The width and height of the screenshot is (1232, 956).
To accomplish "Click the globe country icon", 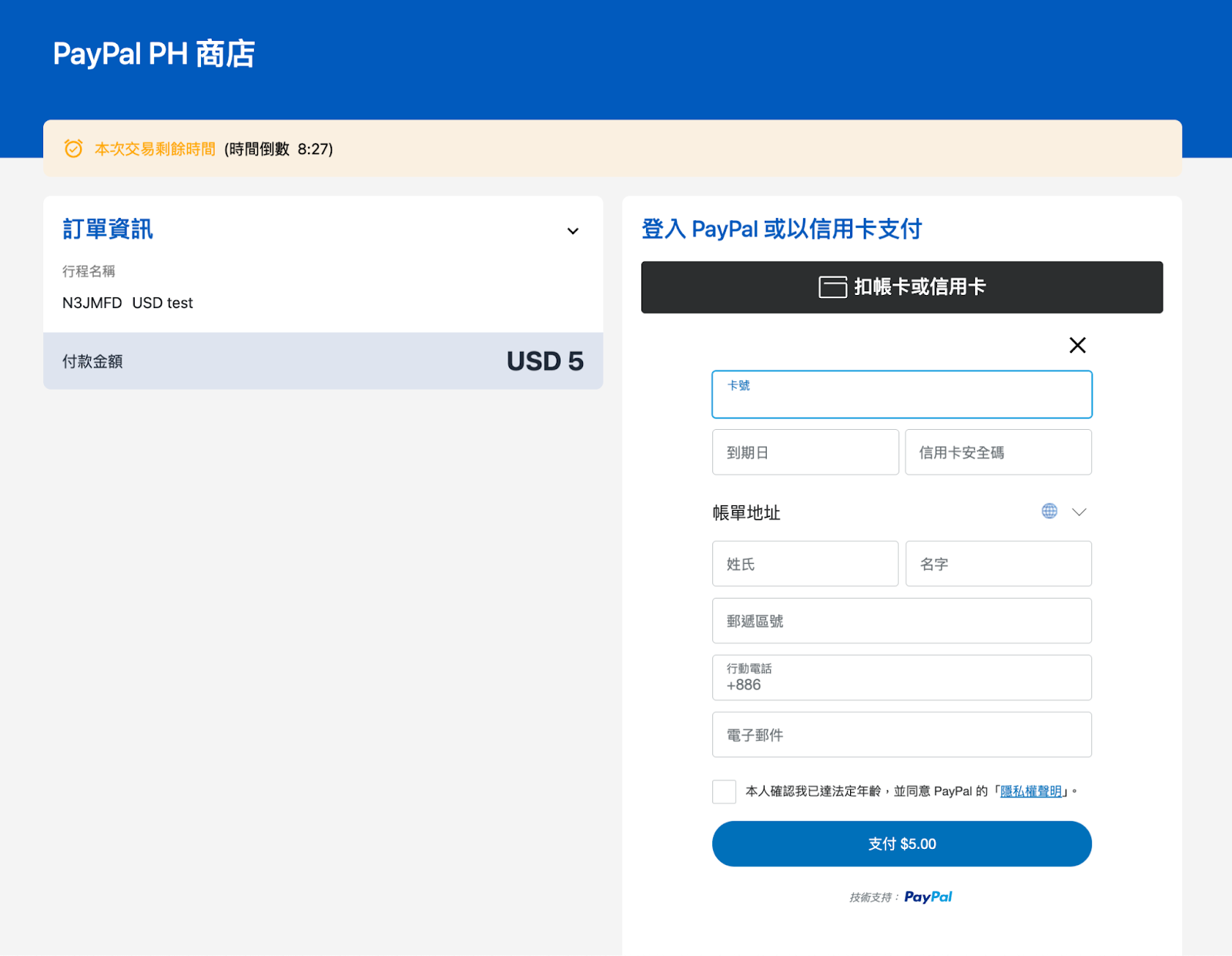I will pos(1050,511).
